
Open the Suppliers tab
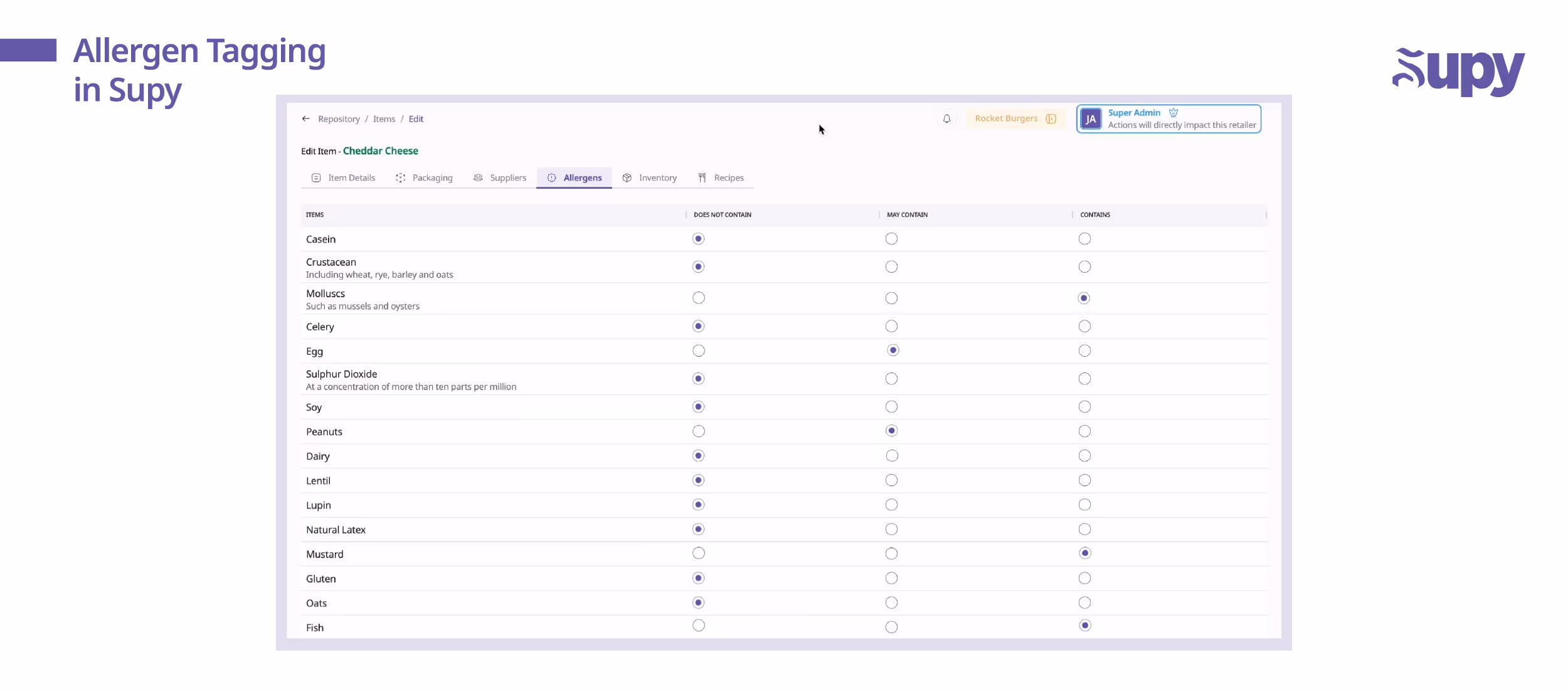507,178
